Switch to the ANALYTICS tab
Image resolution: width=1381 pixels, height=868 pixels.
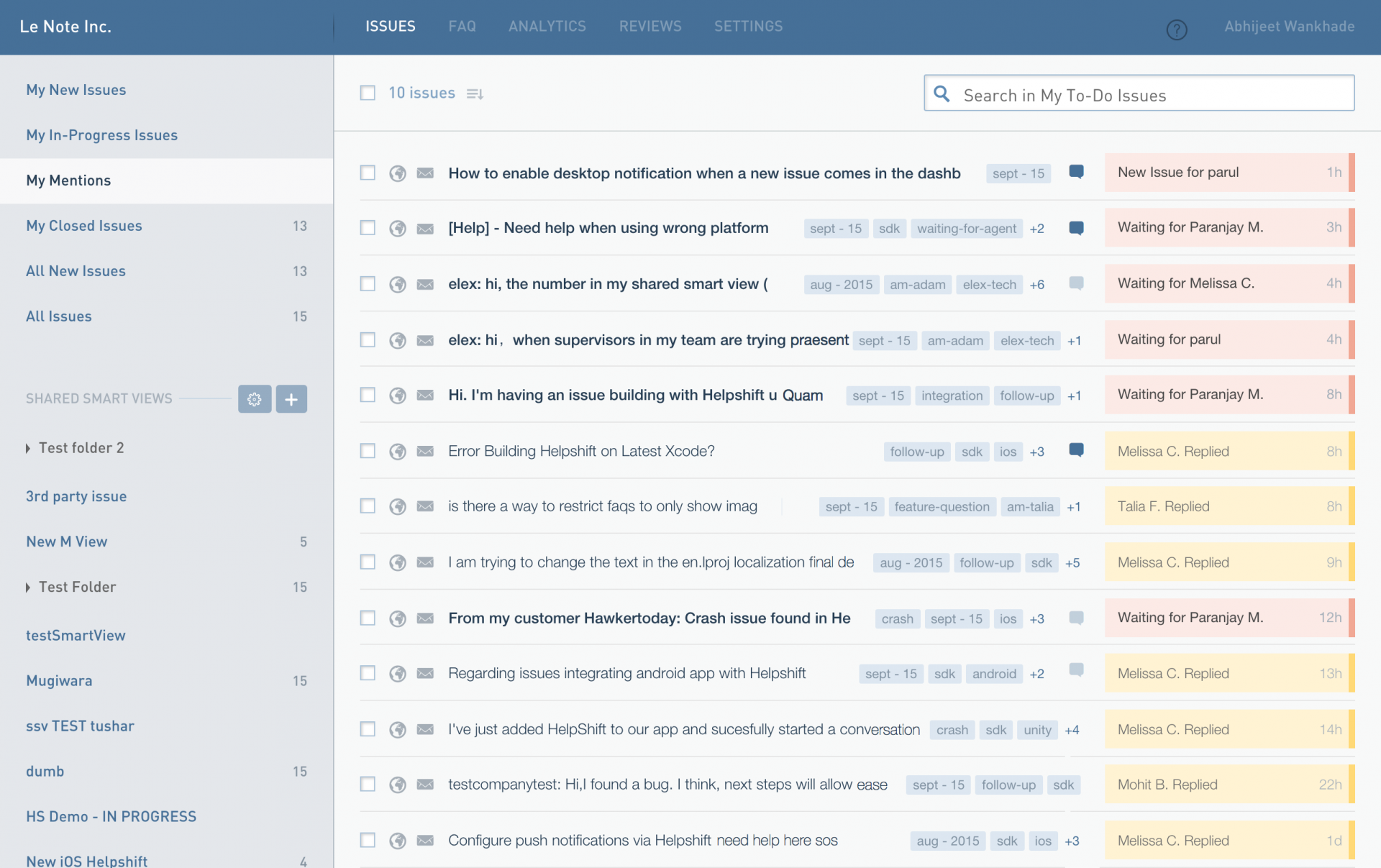(547, 27)
